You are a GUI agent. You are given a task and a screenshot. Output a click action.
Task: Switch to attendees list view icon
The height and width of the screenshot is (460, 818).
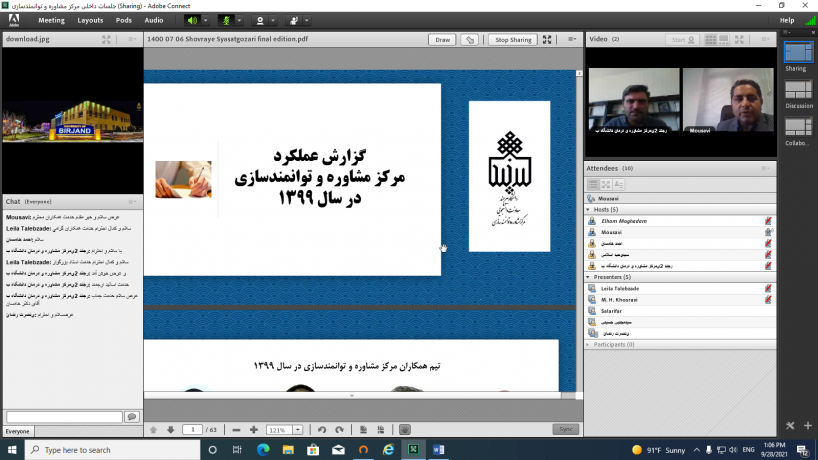pyautogui.click(x=593, y=184)
